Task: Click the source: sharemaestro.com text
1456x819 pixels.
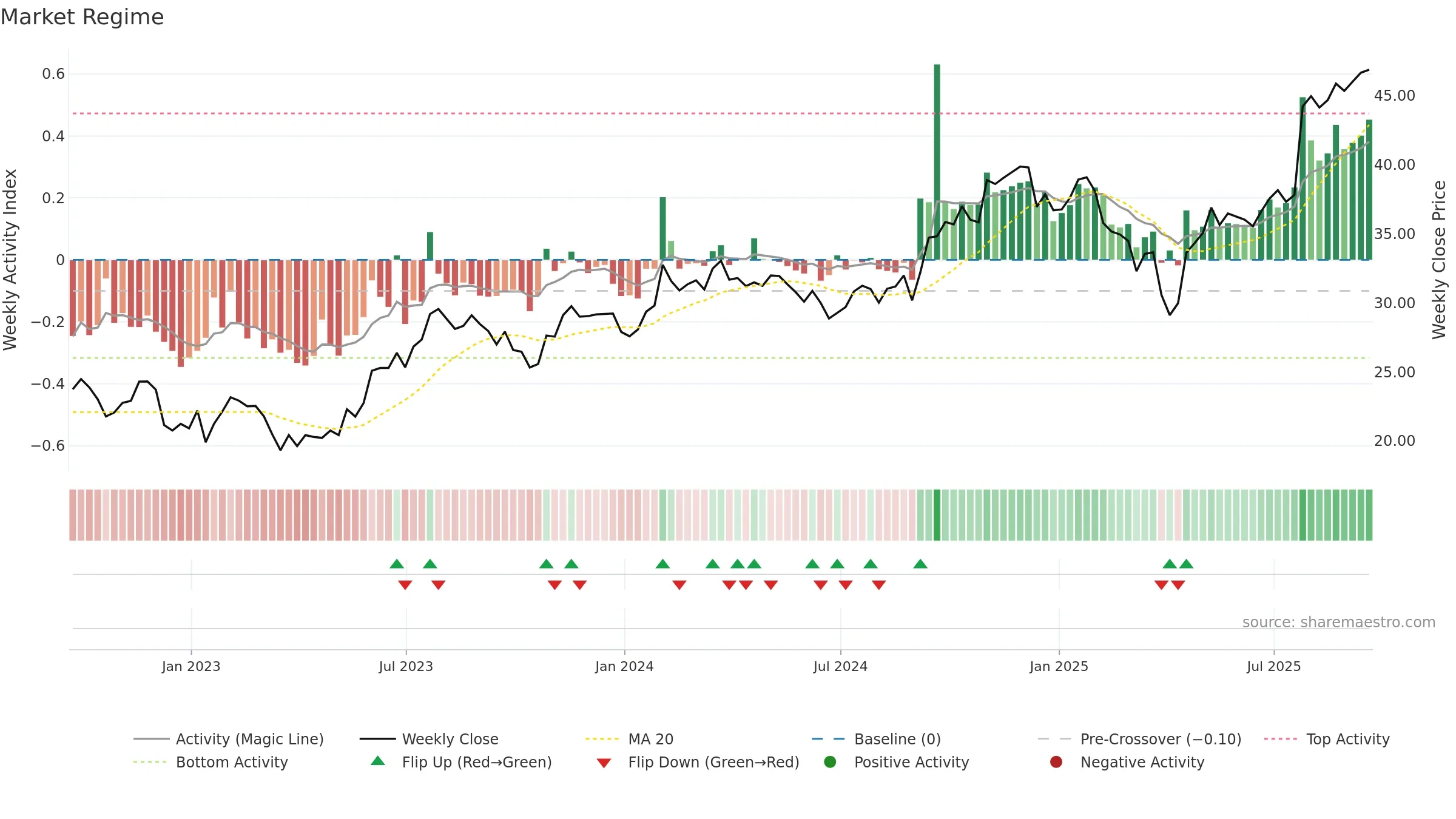Action: (1339, 622)
